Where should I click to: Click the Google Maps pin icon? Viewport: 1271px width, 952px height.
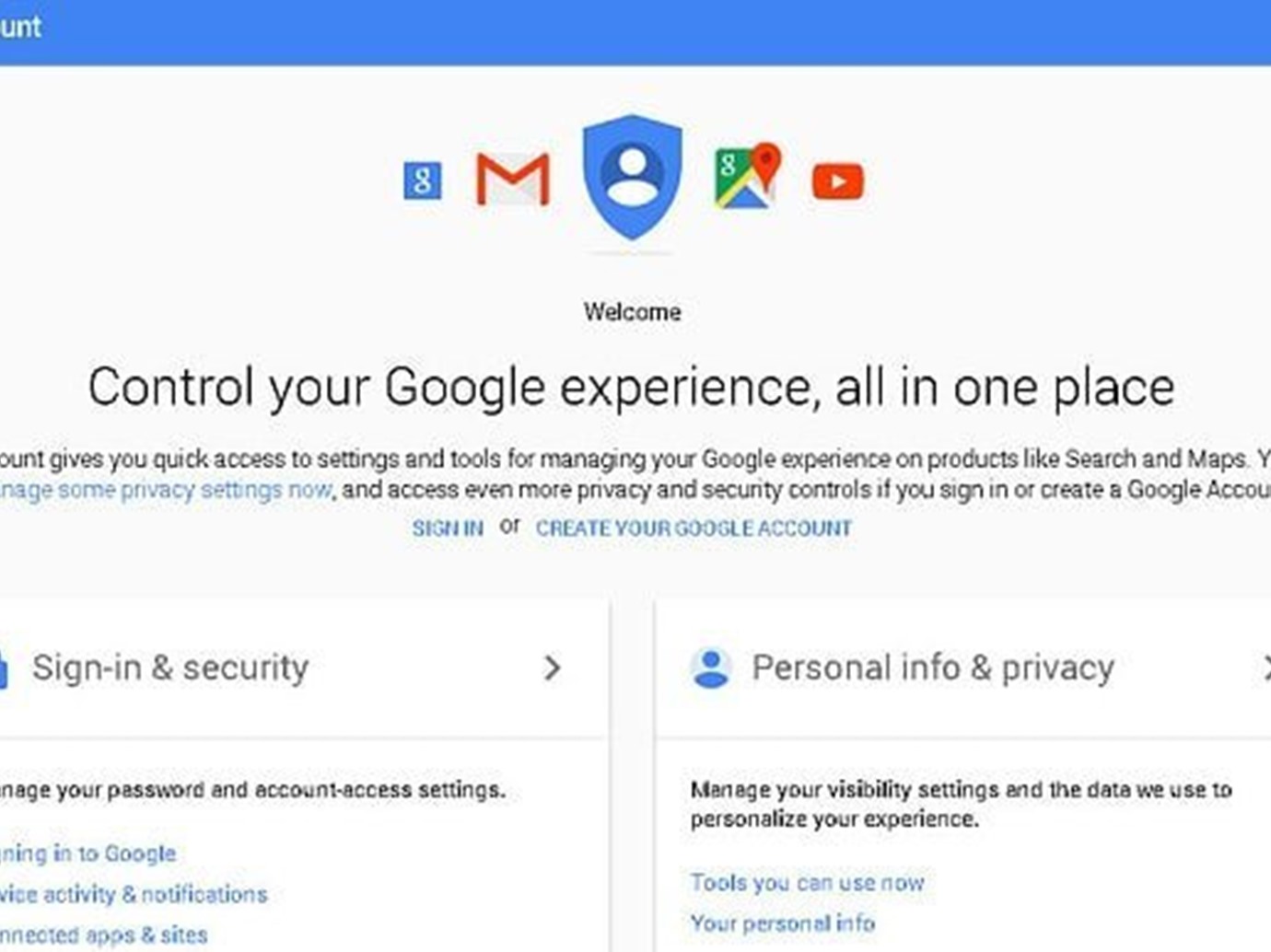coord(748,176)
